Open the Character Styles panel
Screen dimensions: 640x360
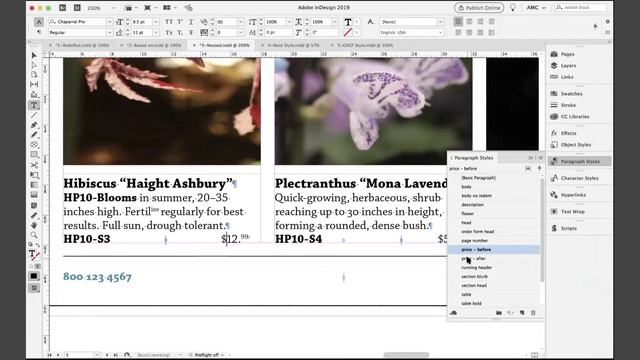coord(580,178)
